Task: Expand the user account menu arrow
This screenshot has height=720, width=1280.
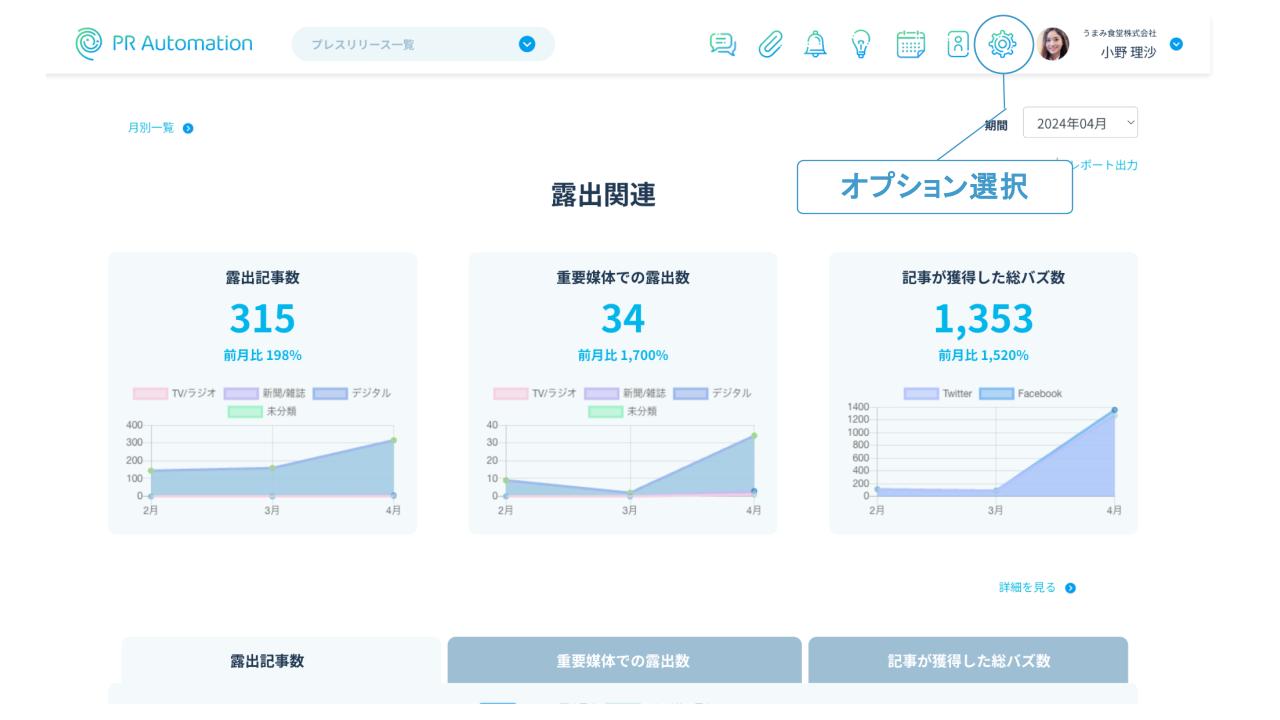Action: (x=1176, y=44)
